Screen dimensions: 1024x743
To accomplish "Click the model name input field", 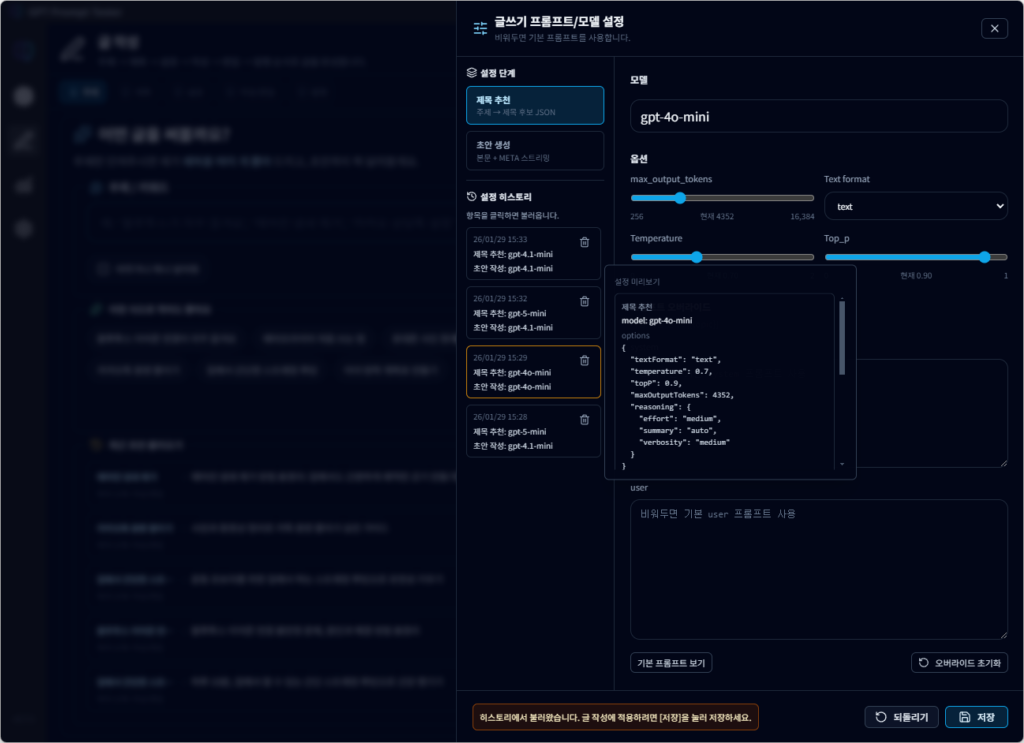I will pos(818,116).
